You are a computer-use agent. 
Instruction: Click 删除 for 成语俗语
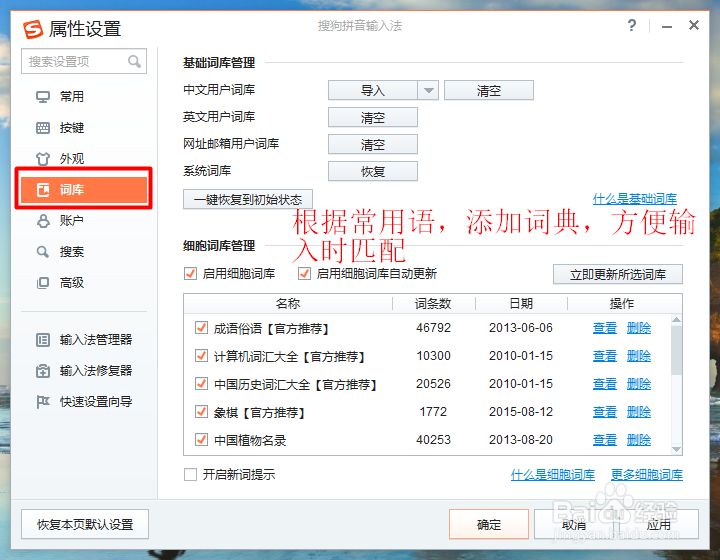point(639,328)
